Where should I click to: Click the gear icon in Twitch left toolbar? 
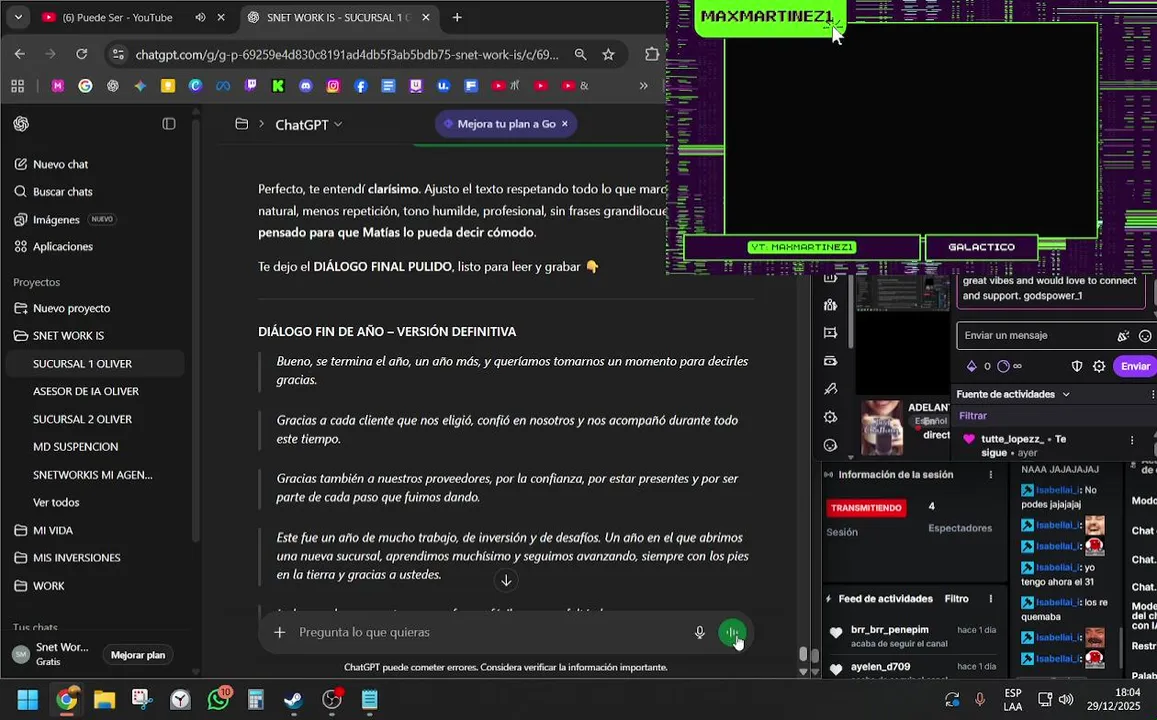point(830,418)
